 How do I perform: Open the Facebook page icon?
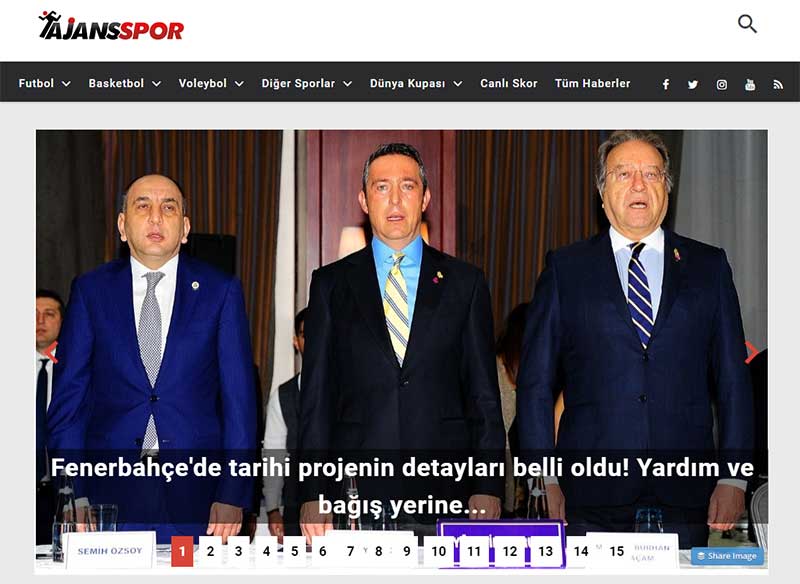tap(666, 84)
